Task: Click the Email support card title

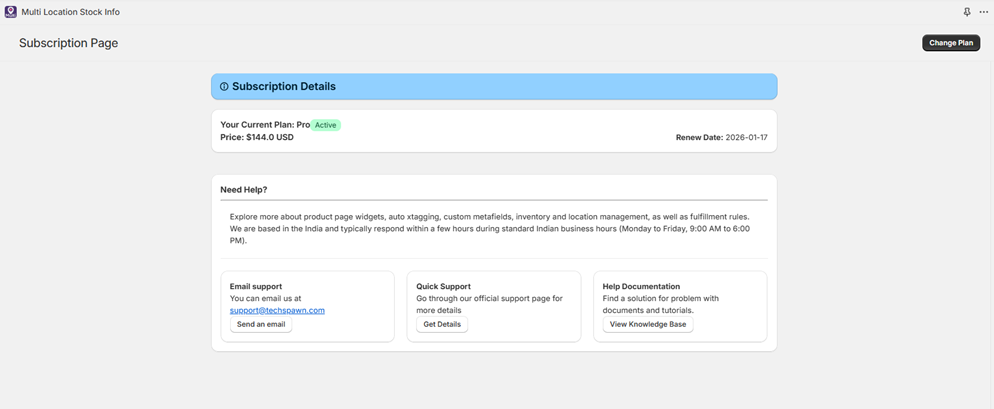Action: [256, 286]
